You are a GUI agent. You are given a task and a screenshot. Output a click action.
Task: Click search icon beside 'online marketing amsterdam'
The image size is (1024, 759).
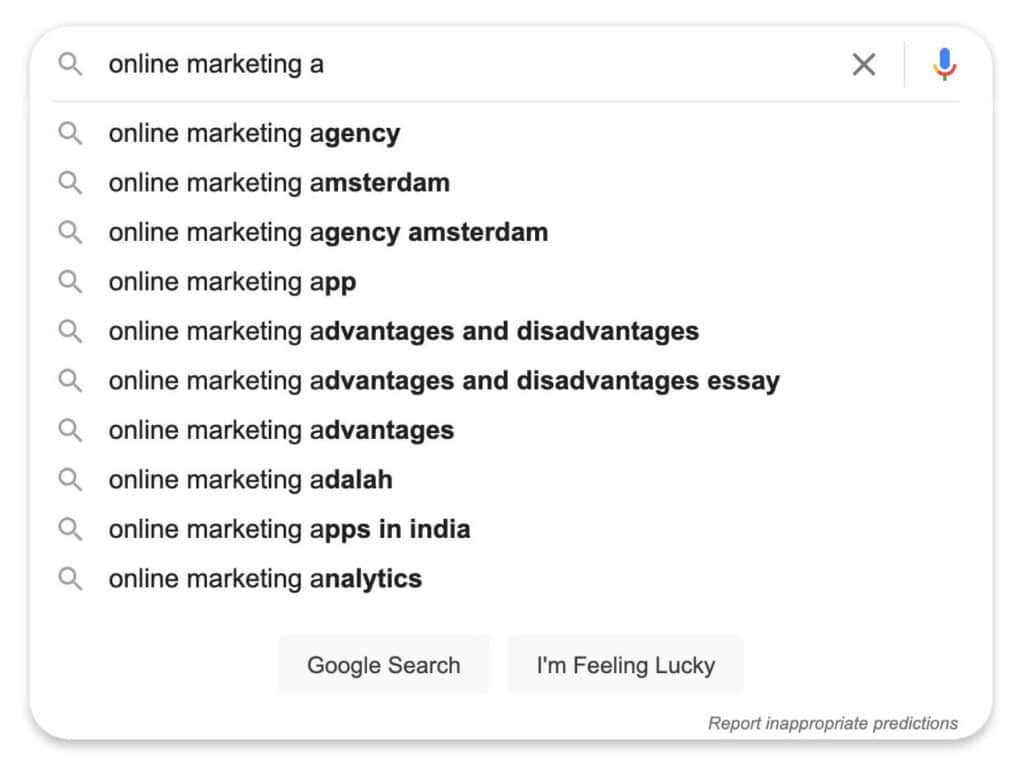tap(70, 183)
